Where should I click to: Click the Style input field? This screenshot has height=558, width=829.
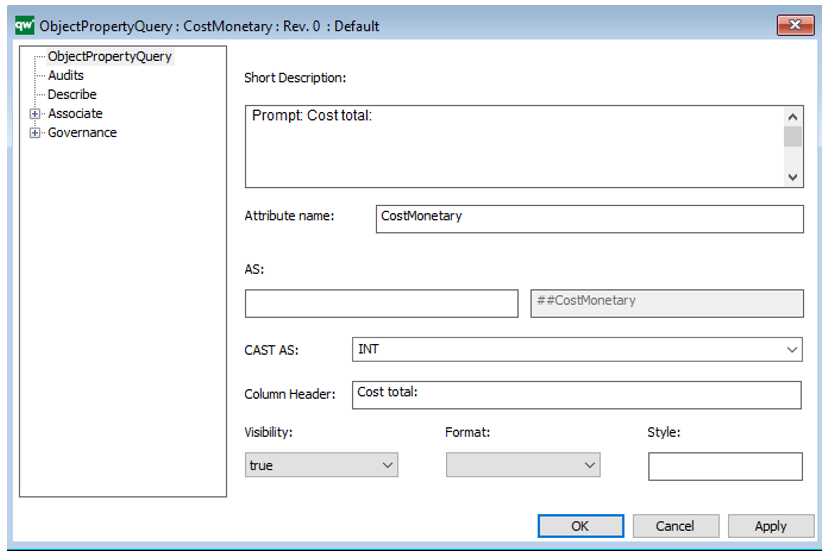724,467
